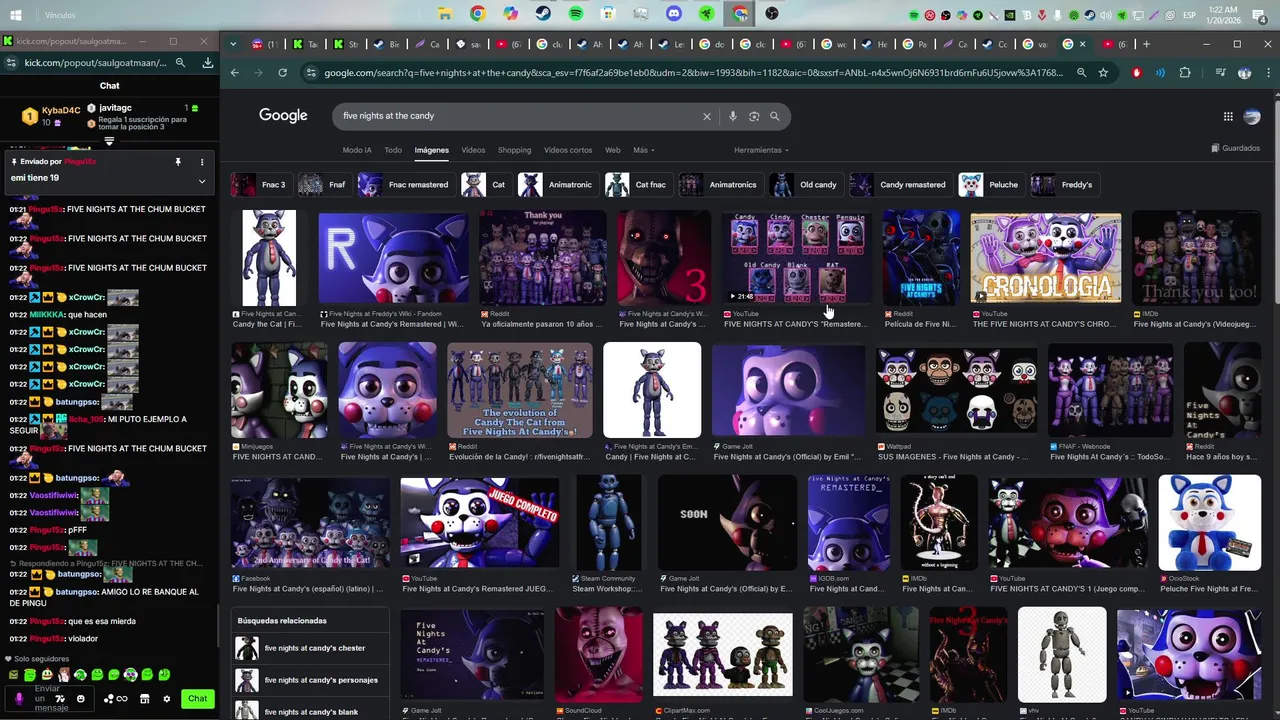Click 'Solo seguidores' followers-only label
Image resolution: width=1280 pixels, height=720 pixels.
[x=41, y=659]
